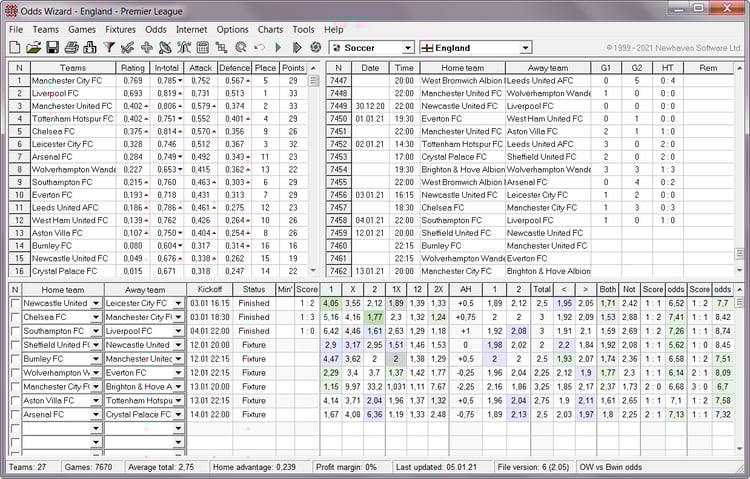750x479 pixels.
Task: Click scroll-down arrow of teams table
Action: click(x=313, y=271)
